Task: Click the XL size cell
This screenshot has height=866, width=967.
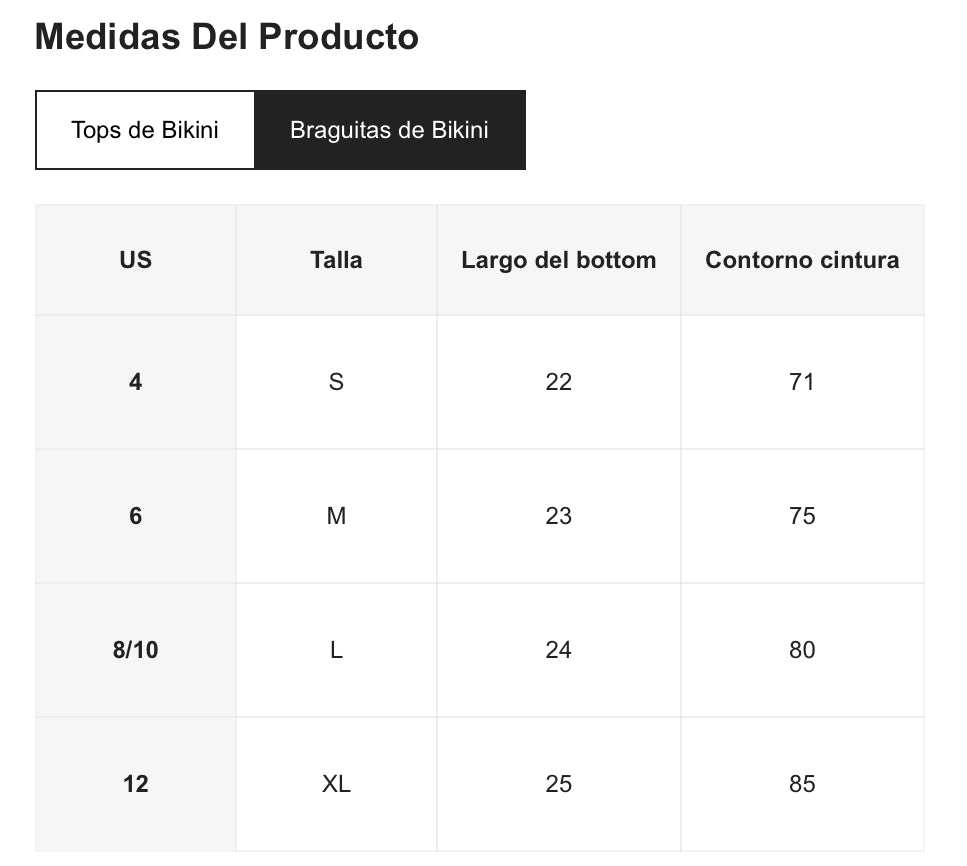Action: [x=336, y=784]
